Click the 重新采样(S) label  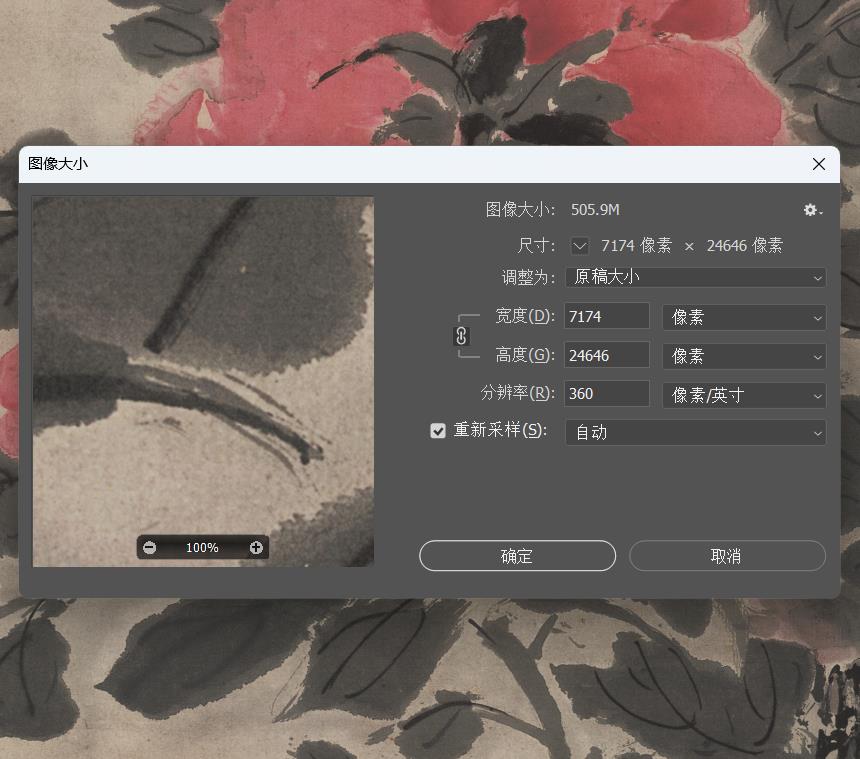coord(500,430)
